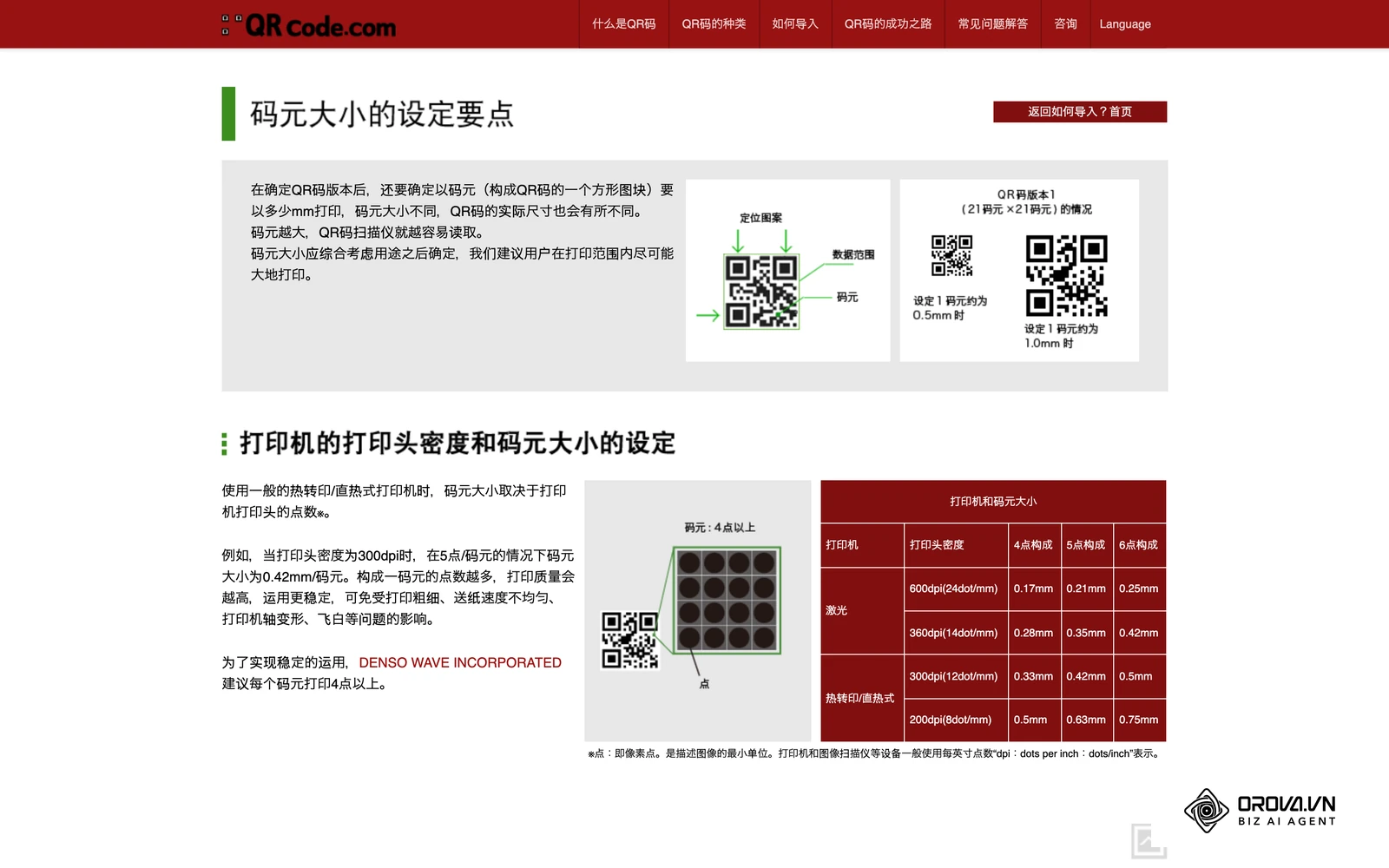1389x868 pixels.
Task: Click the 咨询 navigation item
Action: 1065,23
